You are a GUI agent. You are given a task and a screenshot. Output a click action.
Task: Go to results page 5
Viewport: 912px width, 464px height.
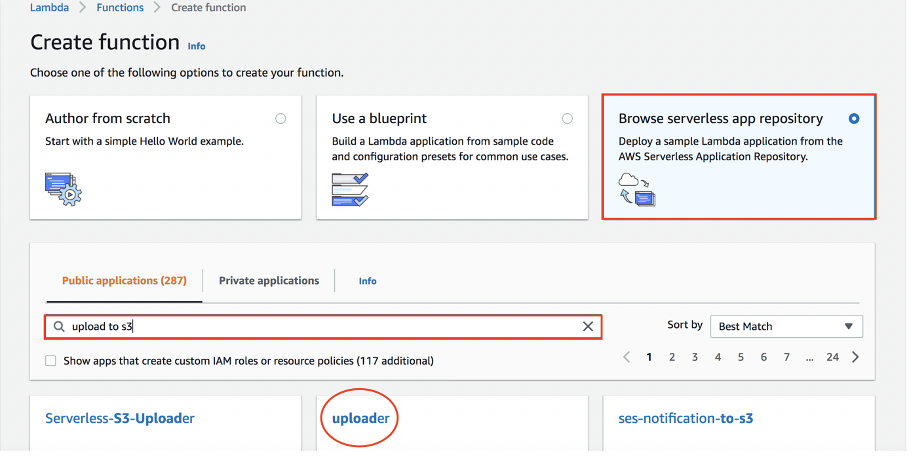coord(740,357)
